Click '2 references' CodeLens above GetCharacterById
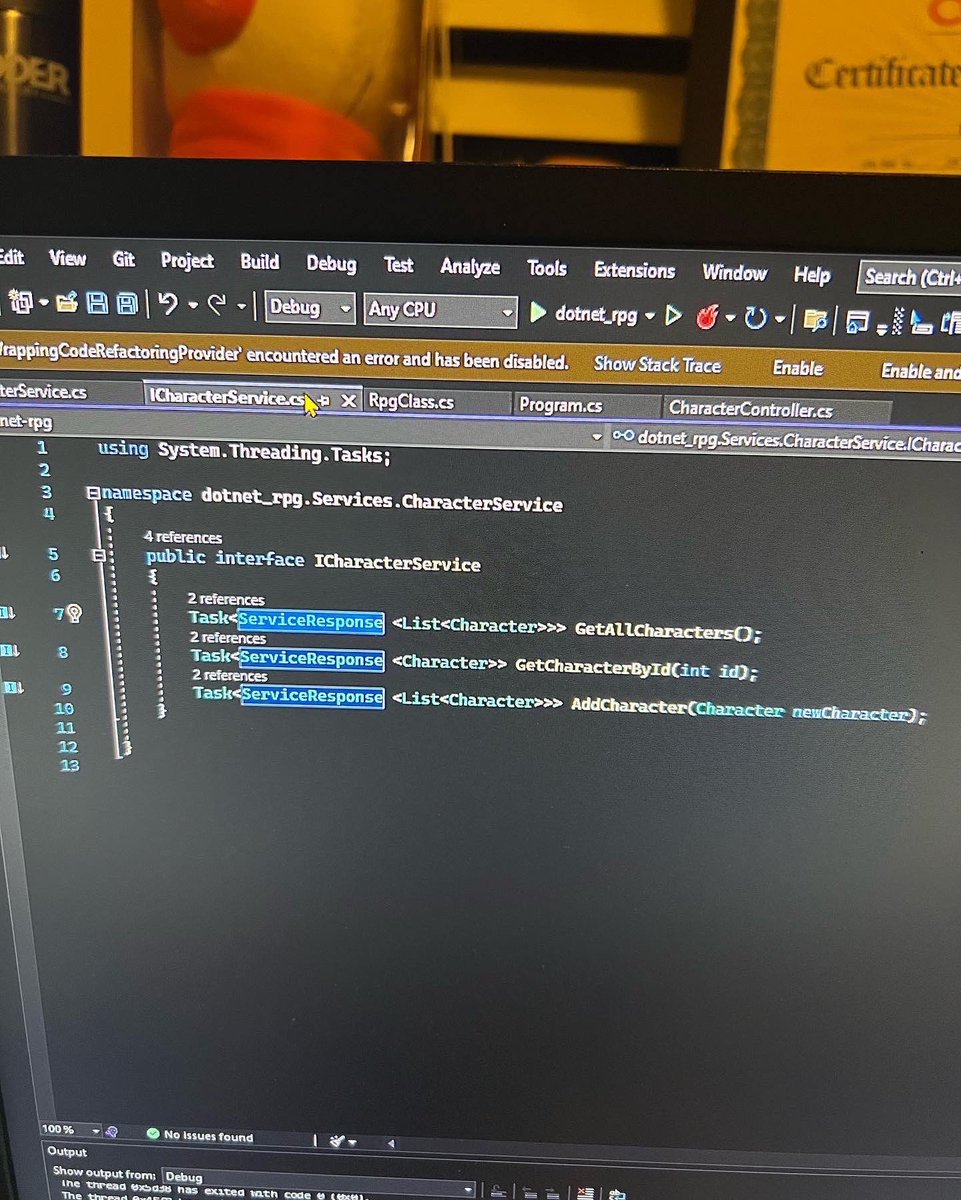Screen dimensions: 961x1200 (x=228, y=638)
